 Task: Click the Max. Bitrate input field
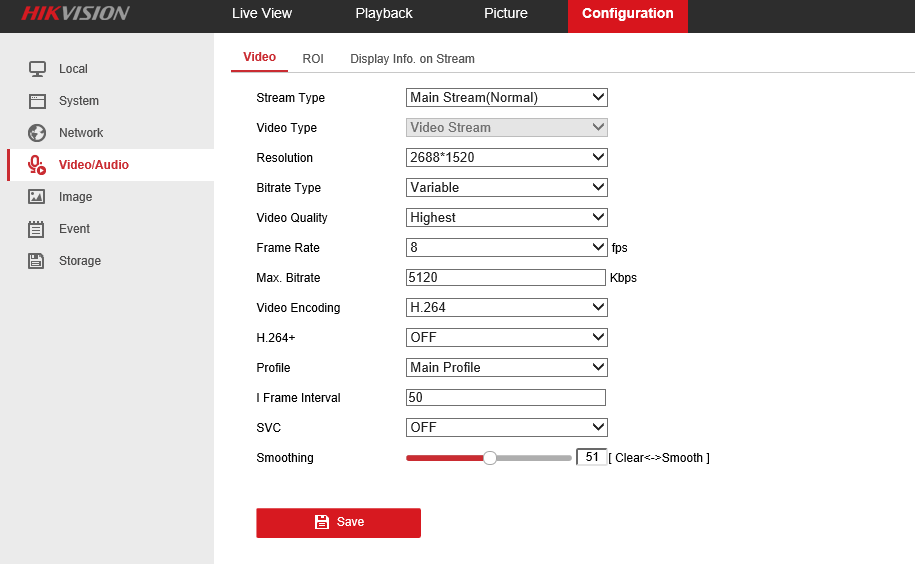click(506, 278)
